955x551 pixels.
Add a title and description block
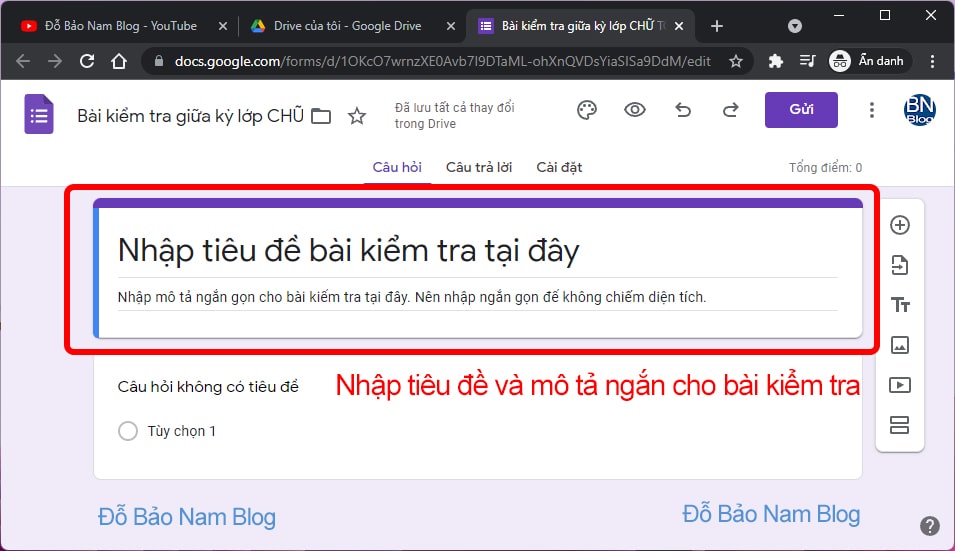900,304
